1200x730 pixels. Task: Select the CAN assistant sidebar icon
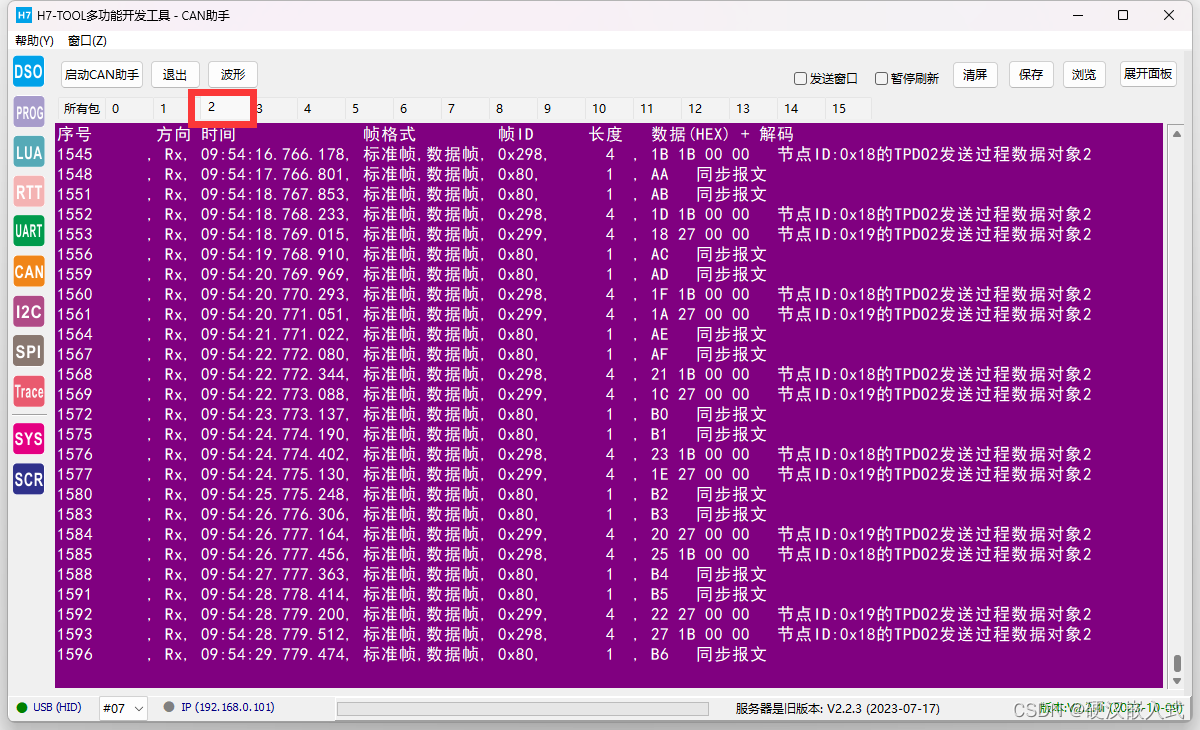tap(28, 271)
